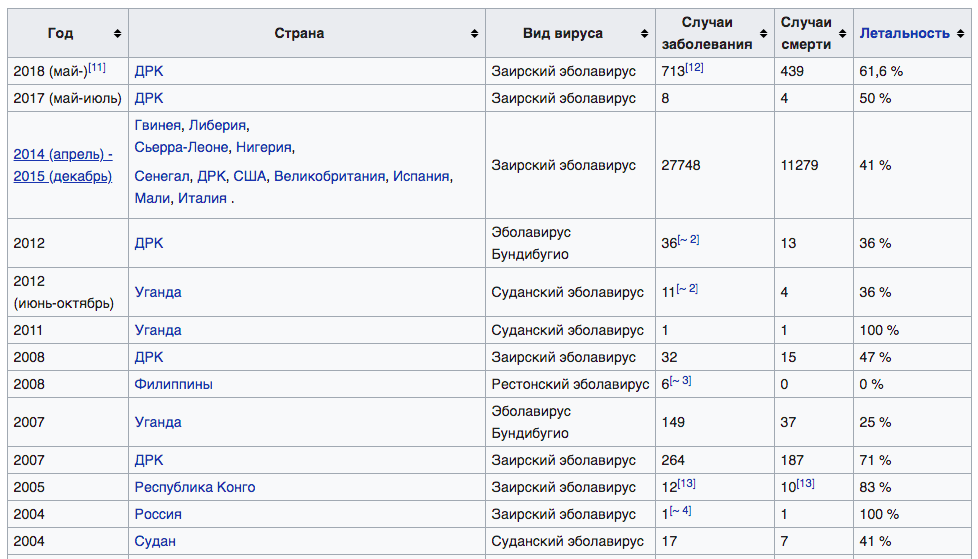Open reference [13] beside 10 deaths
The image size is (978, 559).
point(805,484)
